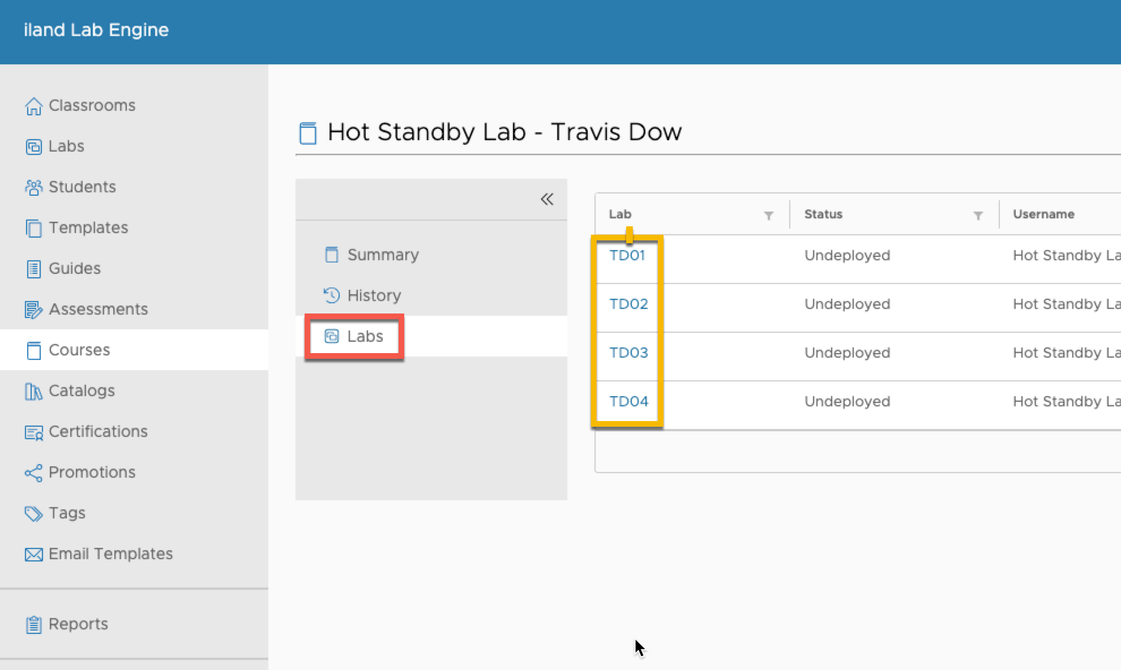Click the Email Templates envelope icon
1121x670 pixels.
(x=34, y=554)
